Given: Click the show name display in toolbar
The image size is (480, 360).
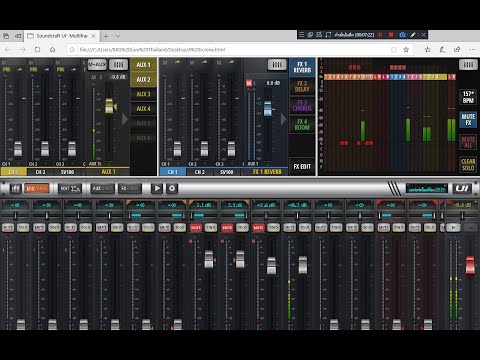Looking at the screenshot, I should point(427,189).
